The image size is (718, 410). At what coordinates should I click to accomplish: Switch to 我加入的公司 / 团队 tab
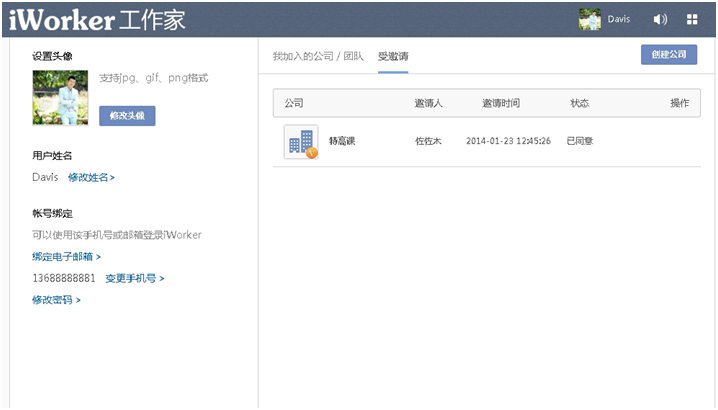coord(318,56)
